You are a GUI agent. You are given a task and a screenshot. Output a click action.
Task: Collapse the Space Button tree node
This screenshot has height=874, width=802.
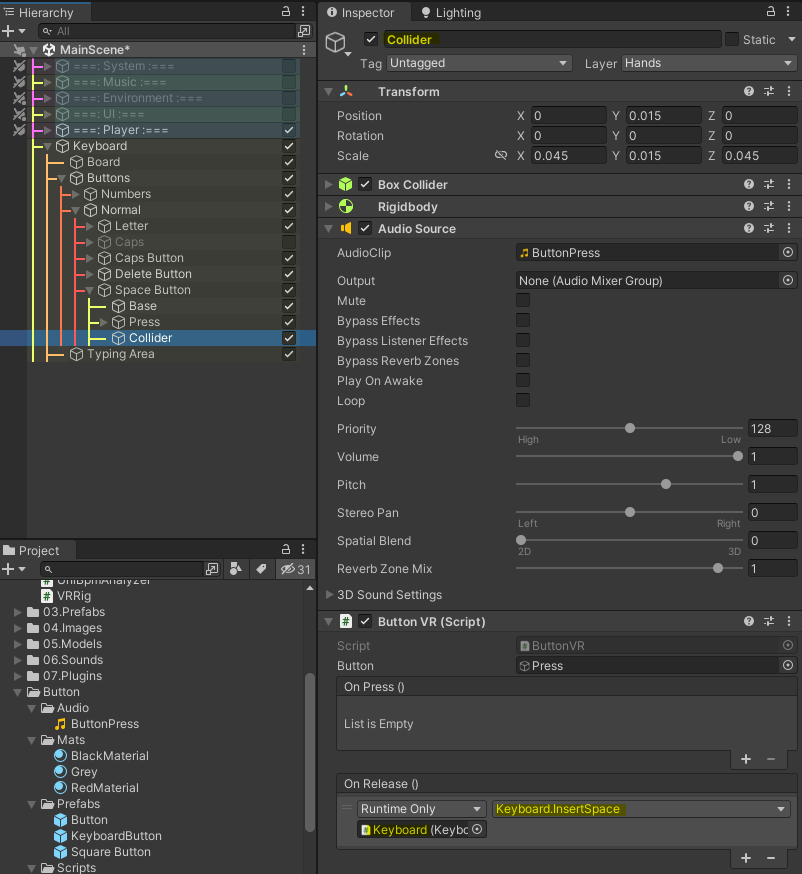(x=90, y=290)
